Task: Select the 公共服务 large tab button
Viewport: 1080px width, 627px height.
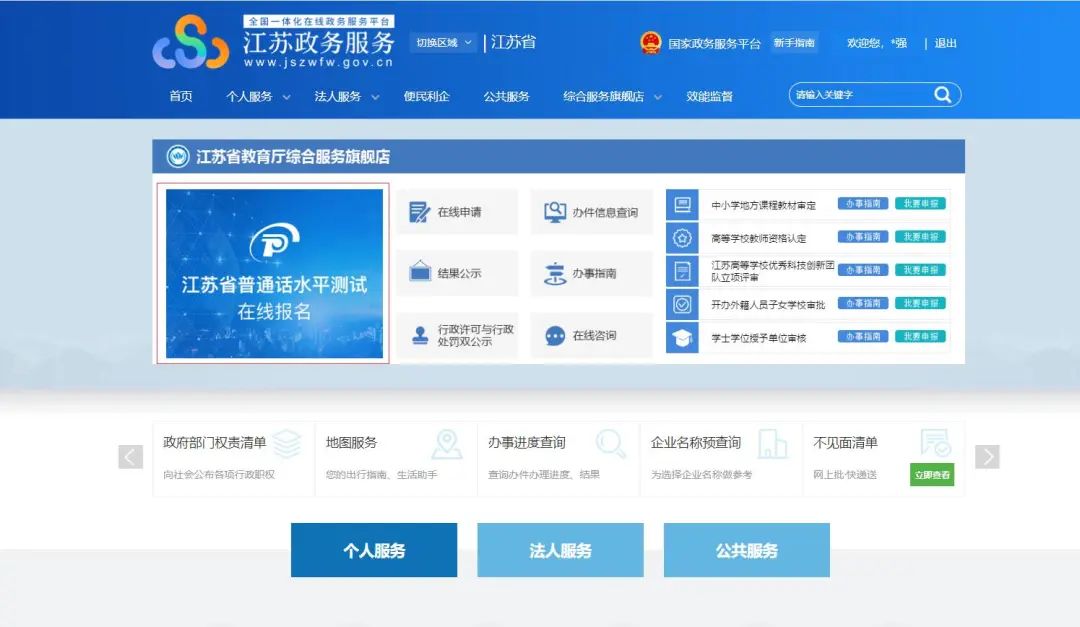Action: pos(747,550)
